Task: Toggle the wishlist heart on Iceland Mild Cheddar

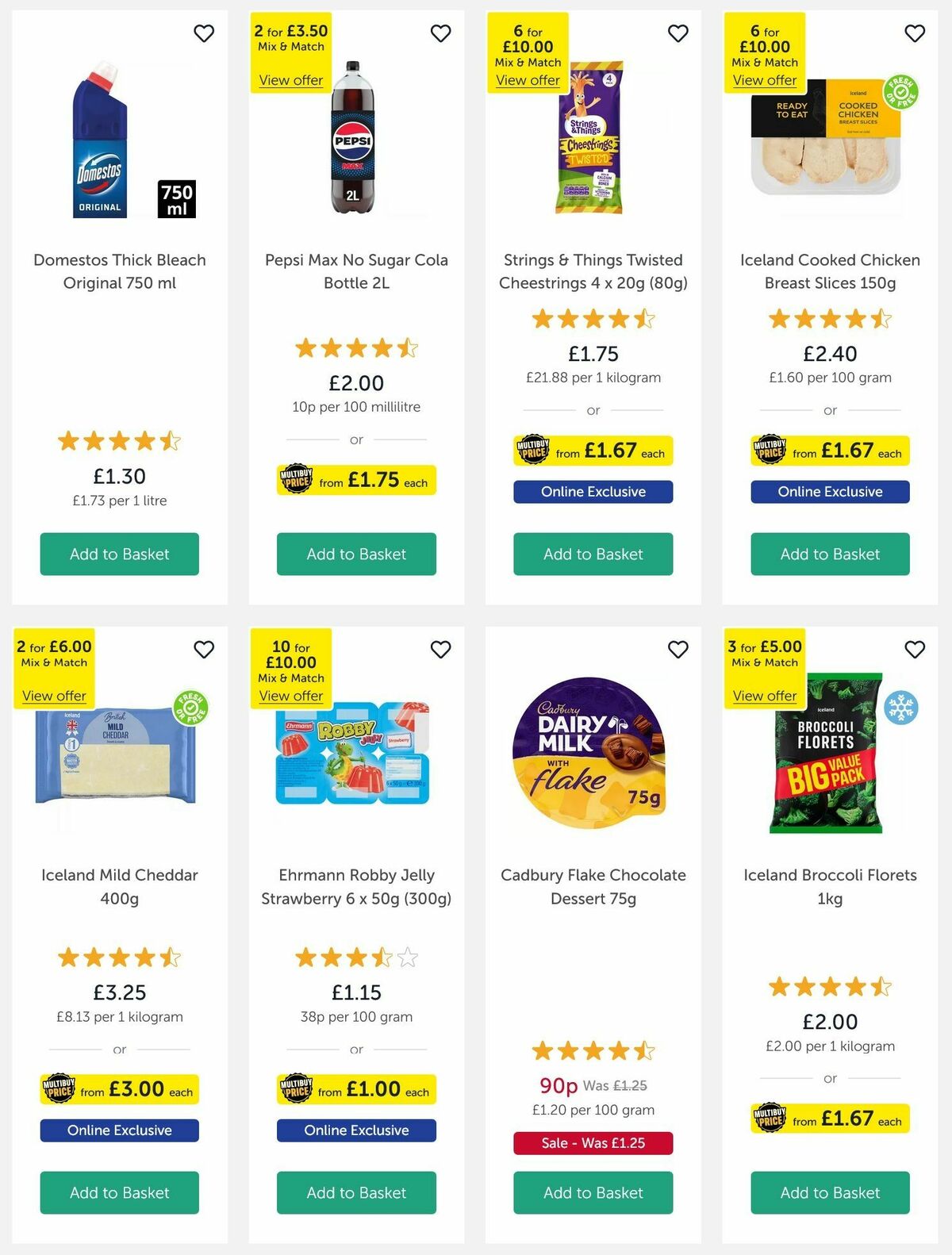Action: [x=204, y=649]
